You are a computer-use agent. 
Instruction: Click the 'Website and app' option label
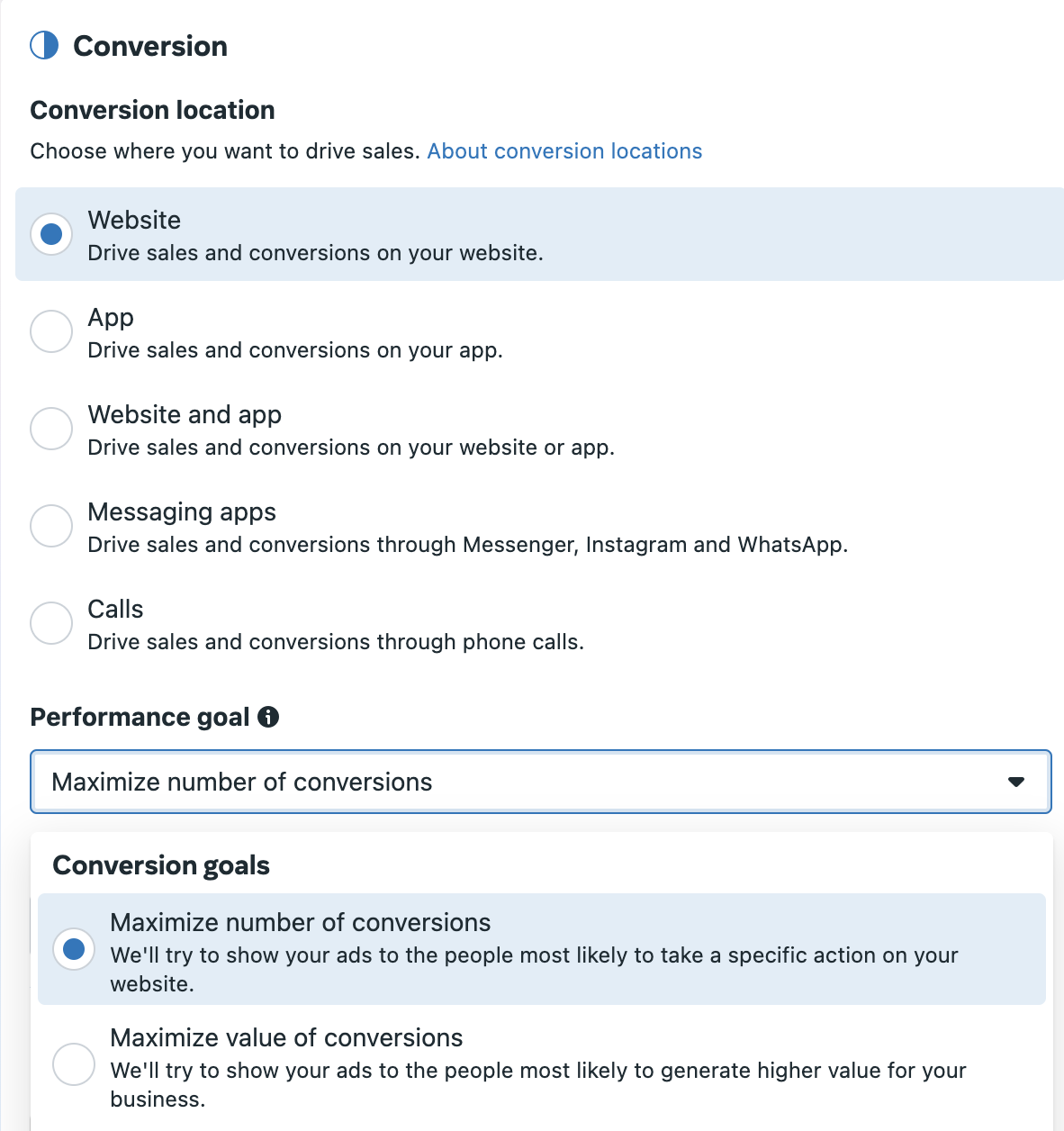[x=185, y=414]
